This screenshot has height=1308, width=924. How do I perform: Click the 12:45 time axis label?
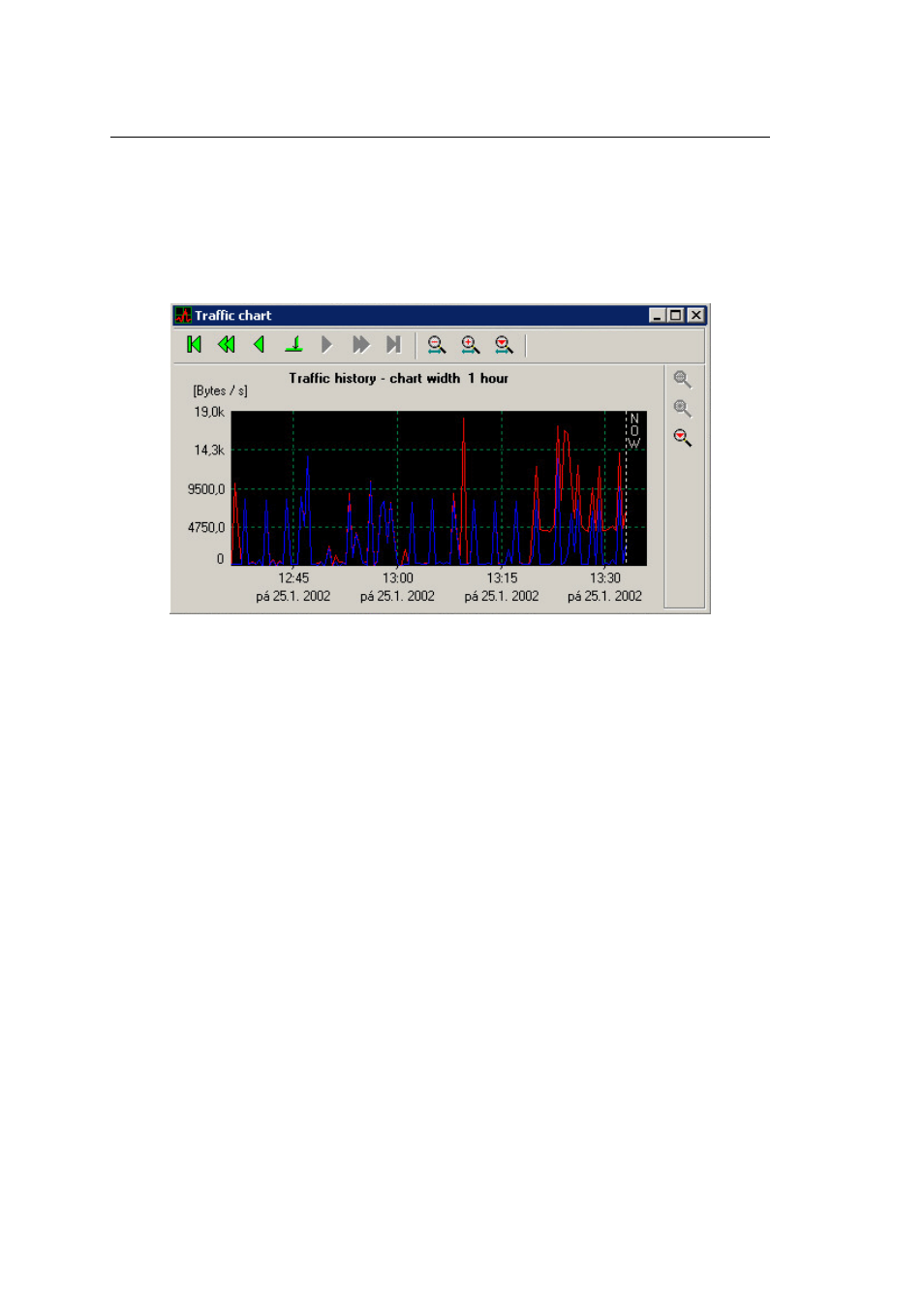293,578
